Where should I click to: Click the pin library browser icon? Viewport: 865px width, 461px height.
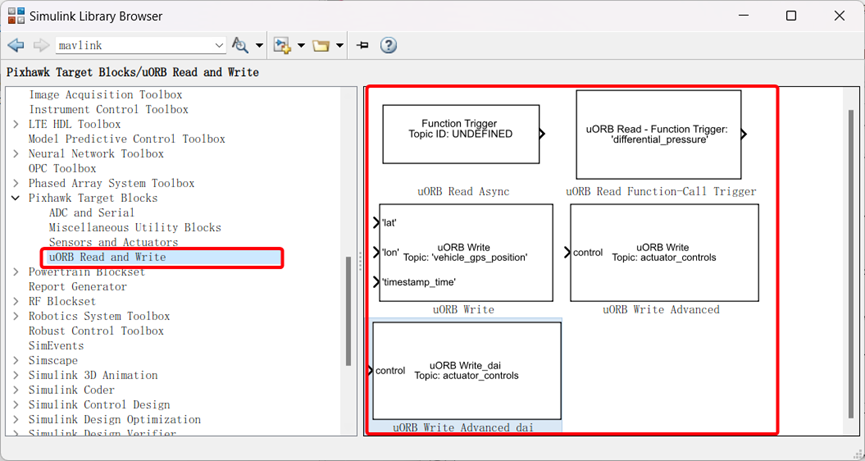(x=362, y=45)
